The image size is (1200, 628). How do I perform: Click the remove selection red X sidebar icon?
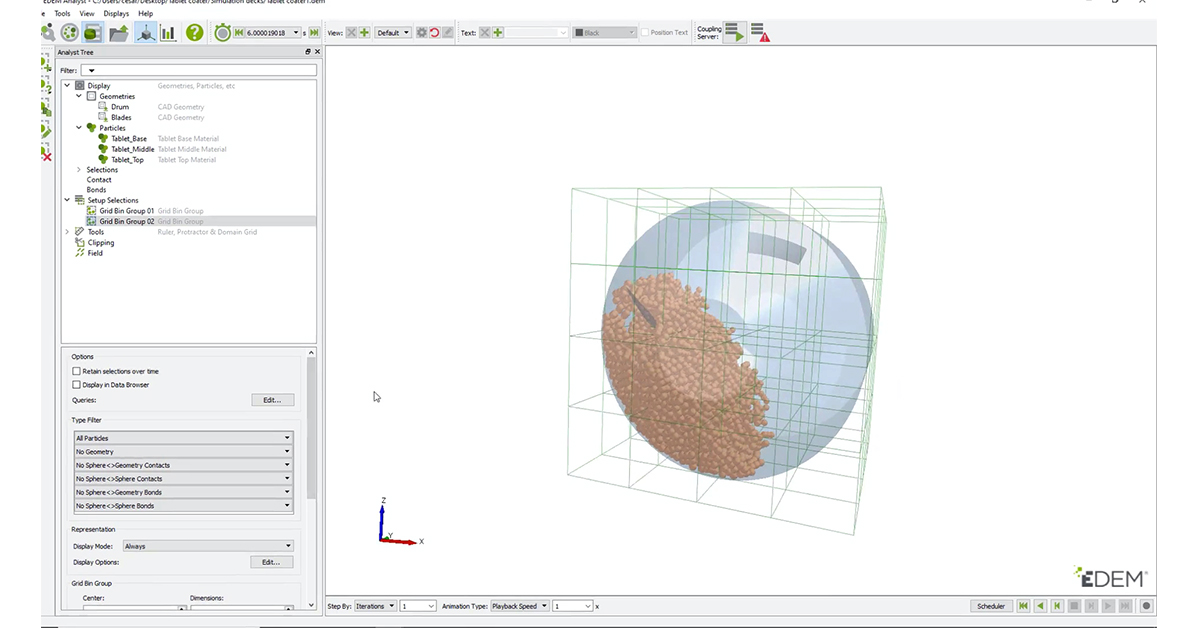click(x=46, y=154)
